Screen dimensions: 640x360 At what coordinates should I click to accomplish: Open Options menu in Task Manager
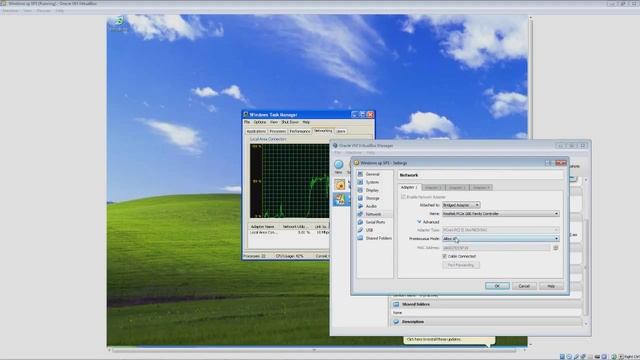(260, 122)
